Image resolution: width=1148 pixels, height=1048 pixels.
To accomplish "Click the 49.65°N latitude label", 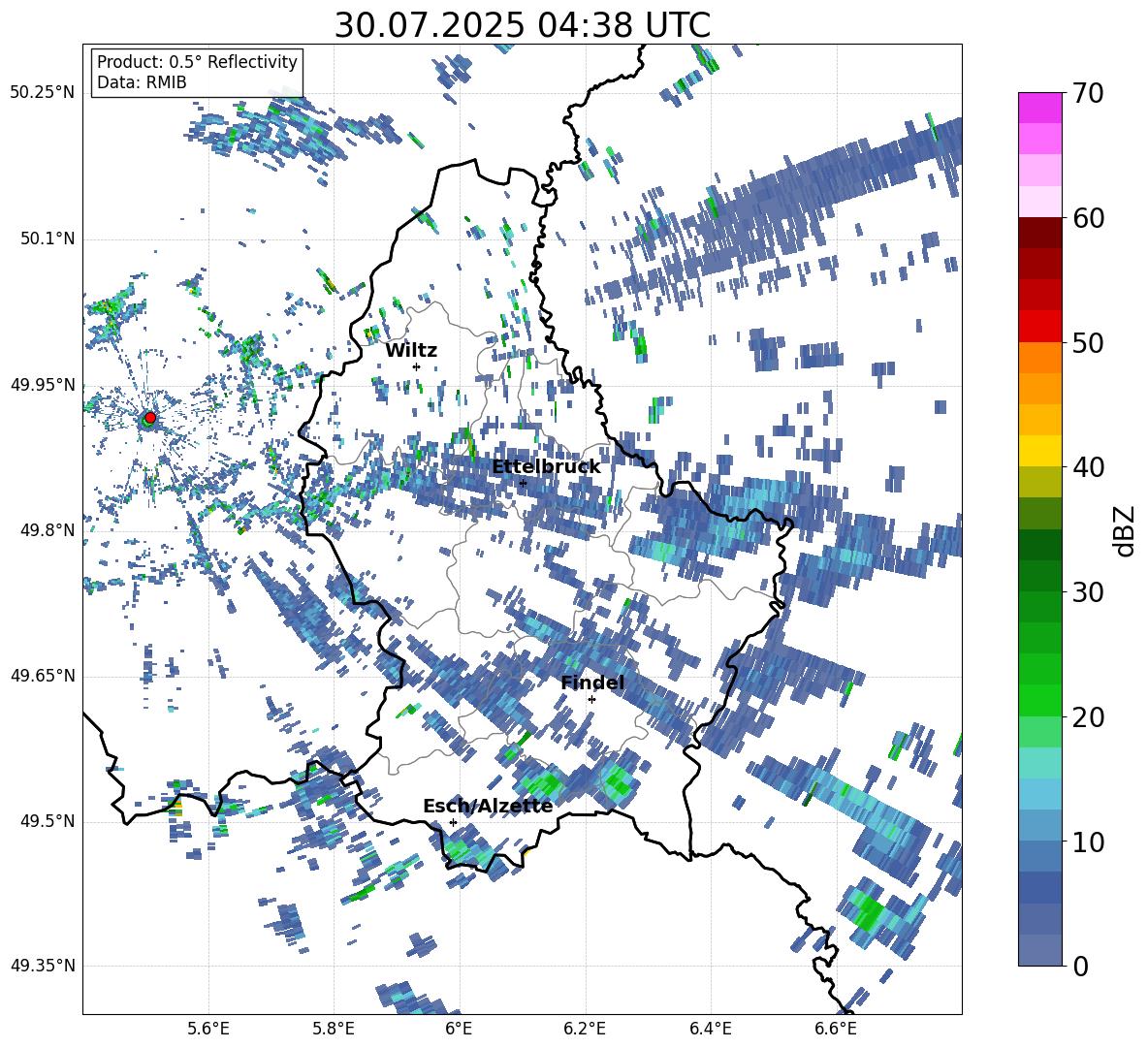I will click(x=43, y=676).
